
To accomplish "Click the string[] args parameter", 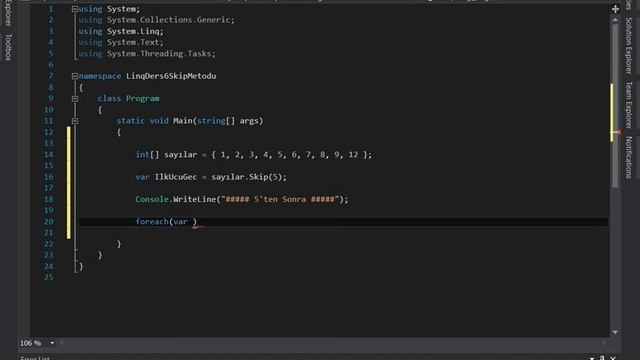I will [x=230, y=121].
